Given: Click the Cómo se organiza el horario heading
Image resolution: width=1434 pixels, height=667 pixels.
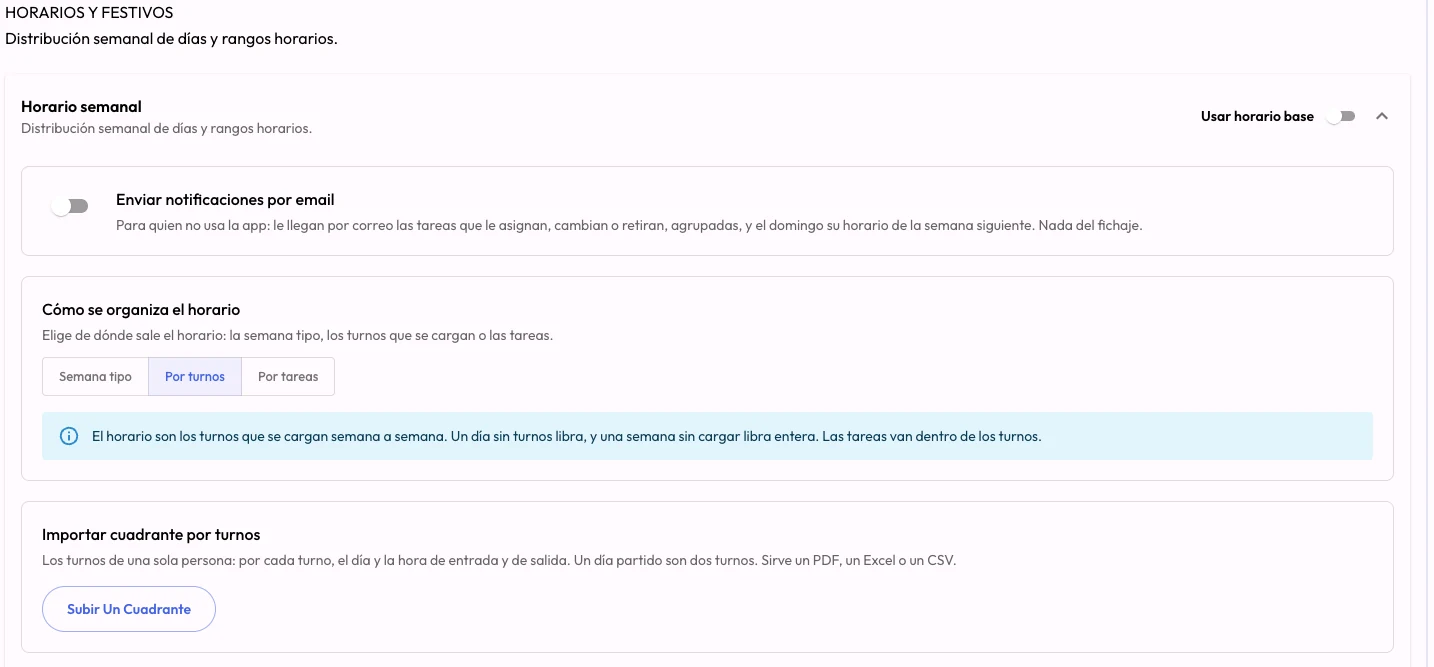Looking at the screenshot, I should pos(141,310).
